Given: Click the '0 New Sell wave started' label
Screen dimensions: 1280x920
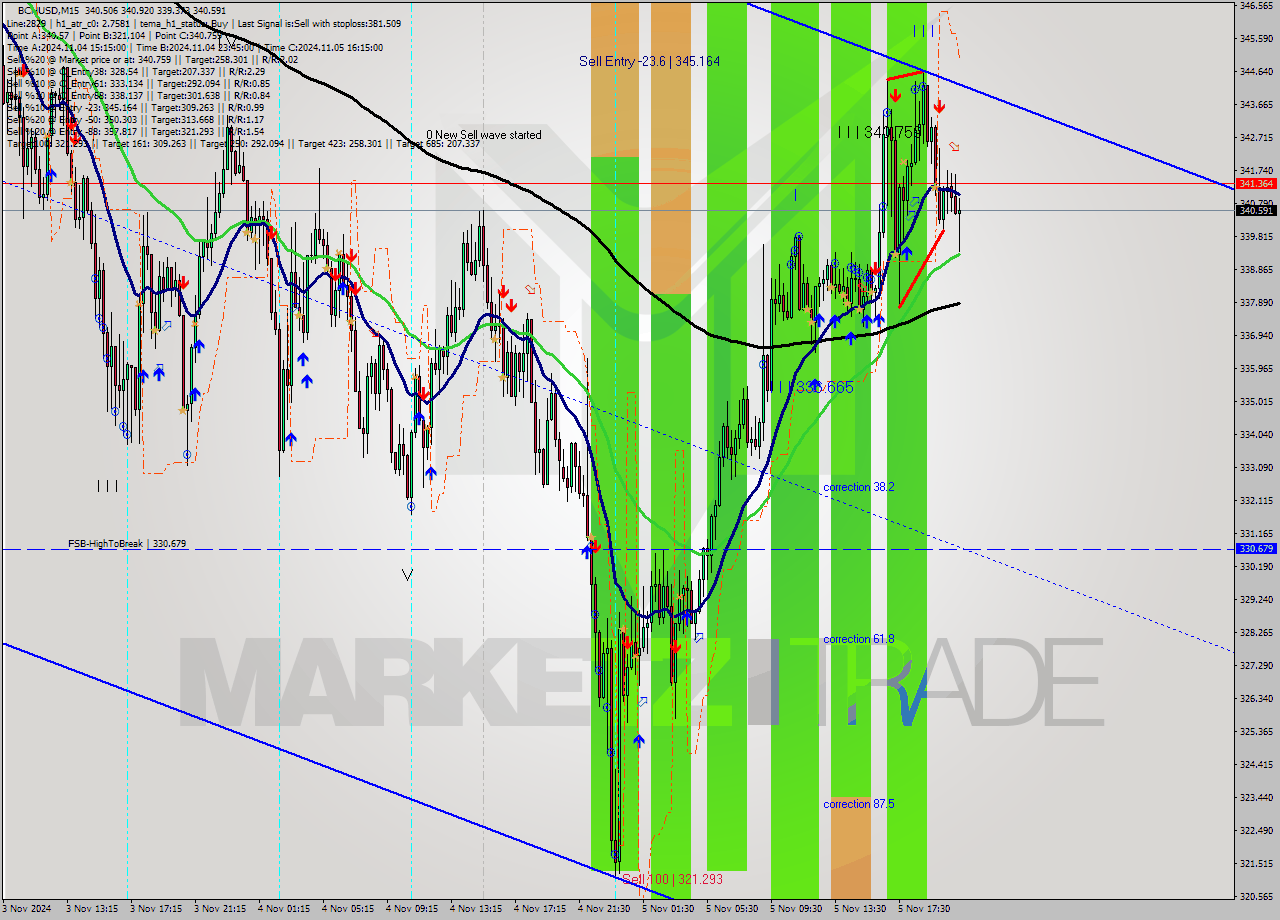Looking at the screenshot, I should [484, 135].
